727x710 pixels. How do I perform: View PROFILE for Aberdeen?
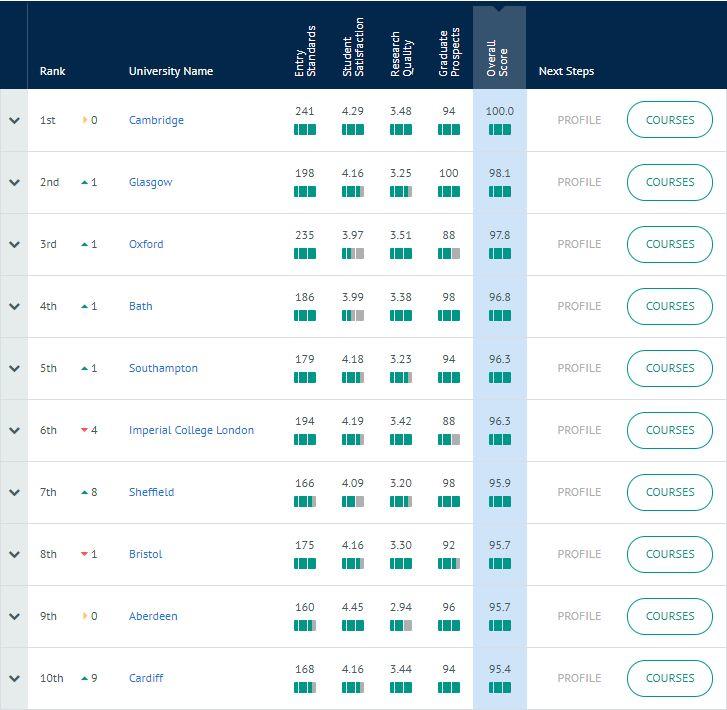tap(579, 616)
